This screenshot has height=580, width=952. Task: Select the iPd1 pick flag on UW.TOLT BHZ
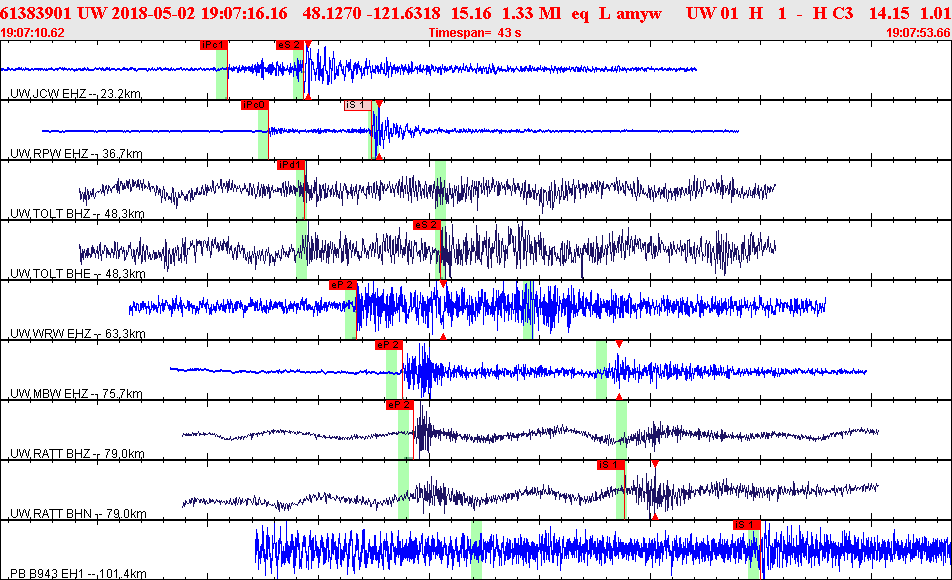[x=291, y=165]
